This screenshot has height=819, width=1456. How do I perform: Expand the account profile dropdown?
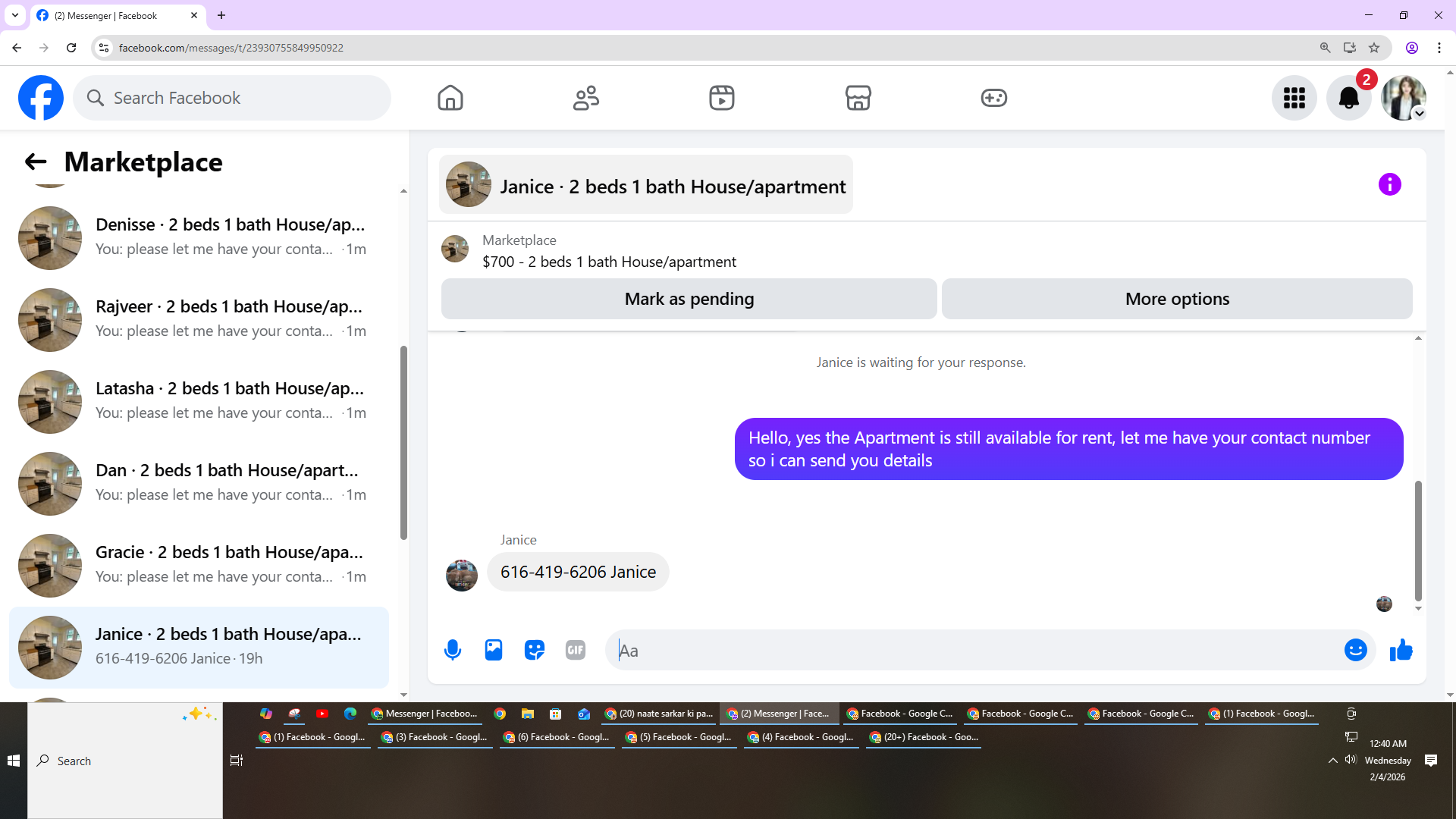point(1420,114)
